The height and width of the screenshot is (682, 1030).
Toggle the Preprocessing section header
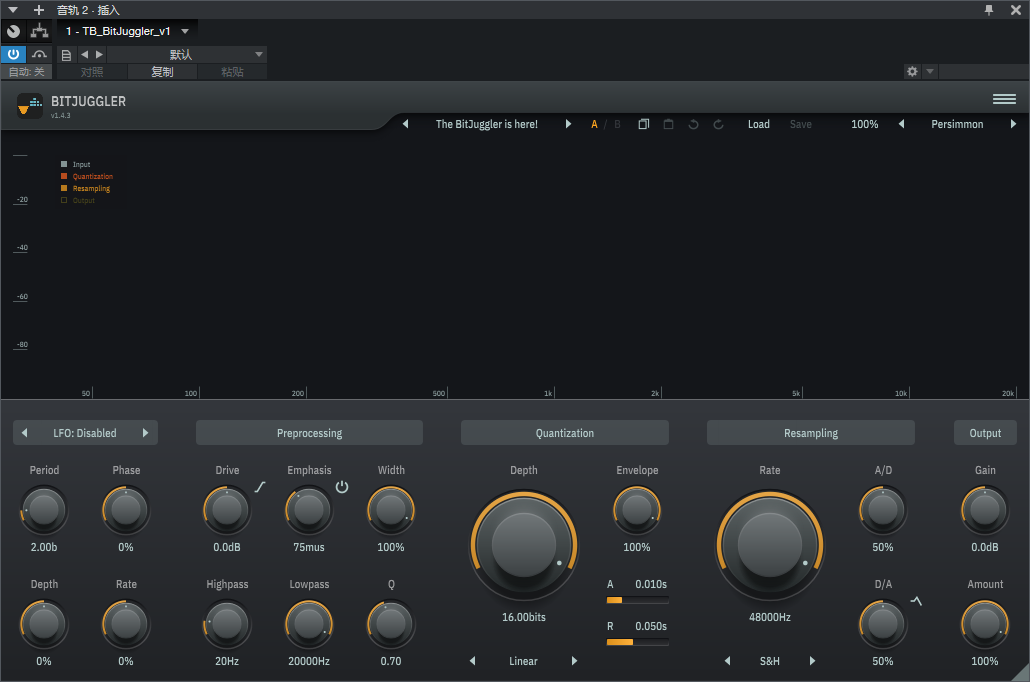click(309, 433)
